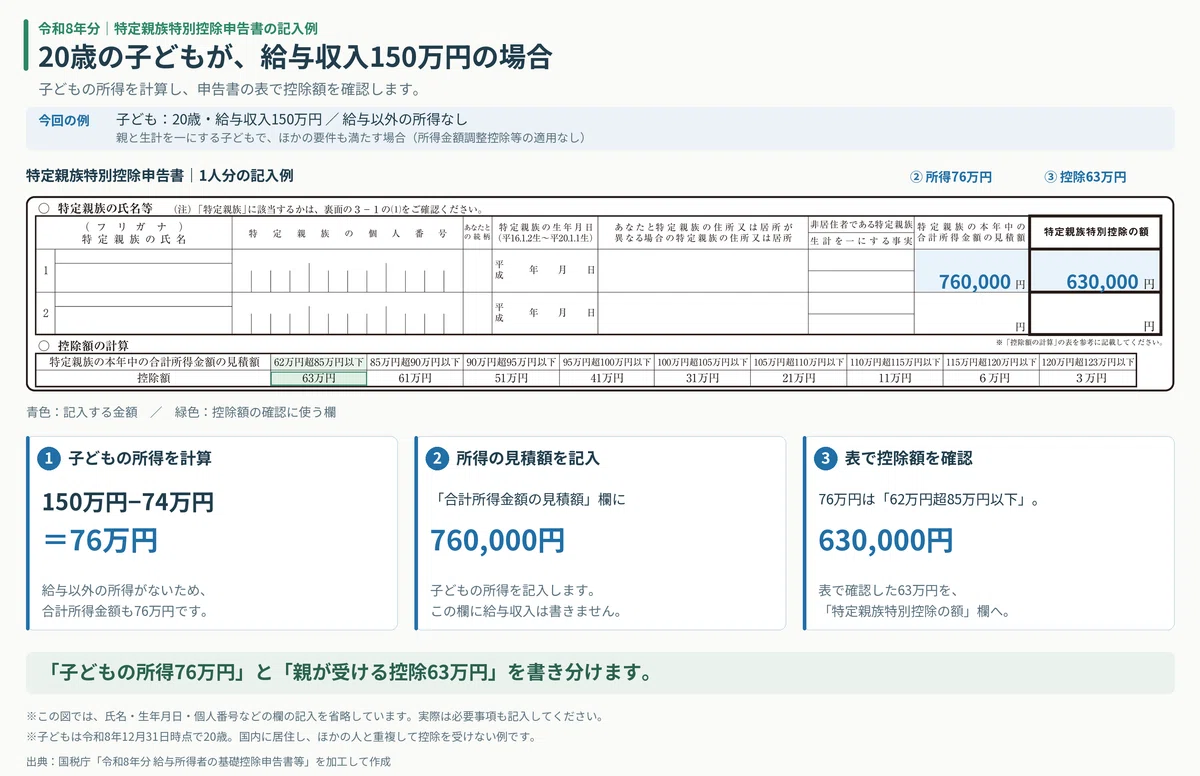Click the source line starting with "出典：国税庁"
The height and width of the screenshot is (776, 1200).
click(208, 762)
